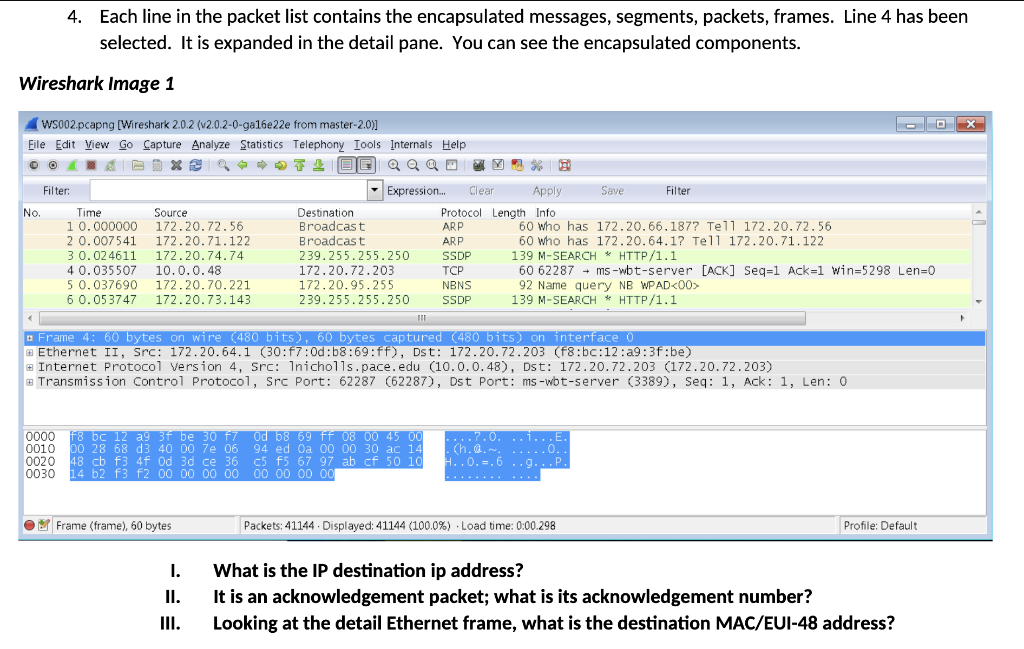Start a new live capture
The width and height of the screenshot is (1024, 649).
tap(72, 165)
